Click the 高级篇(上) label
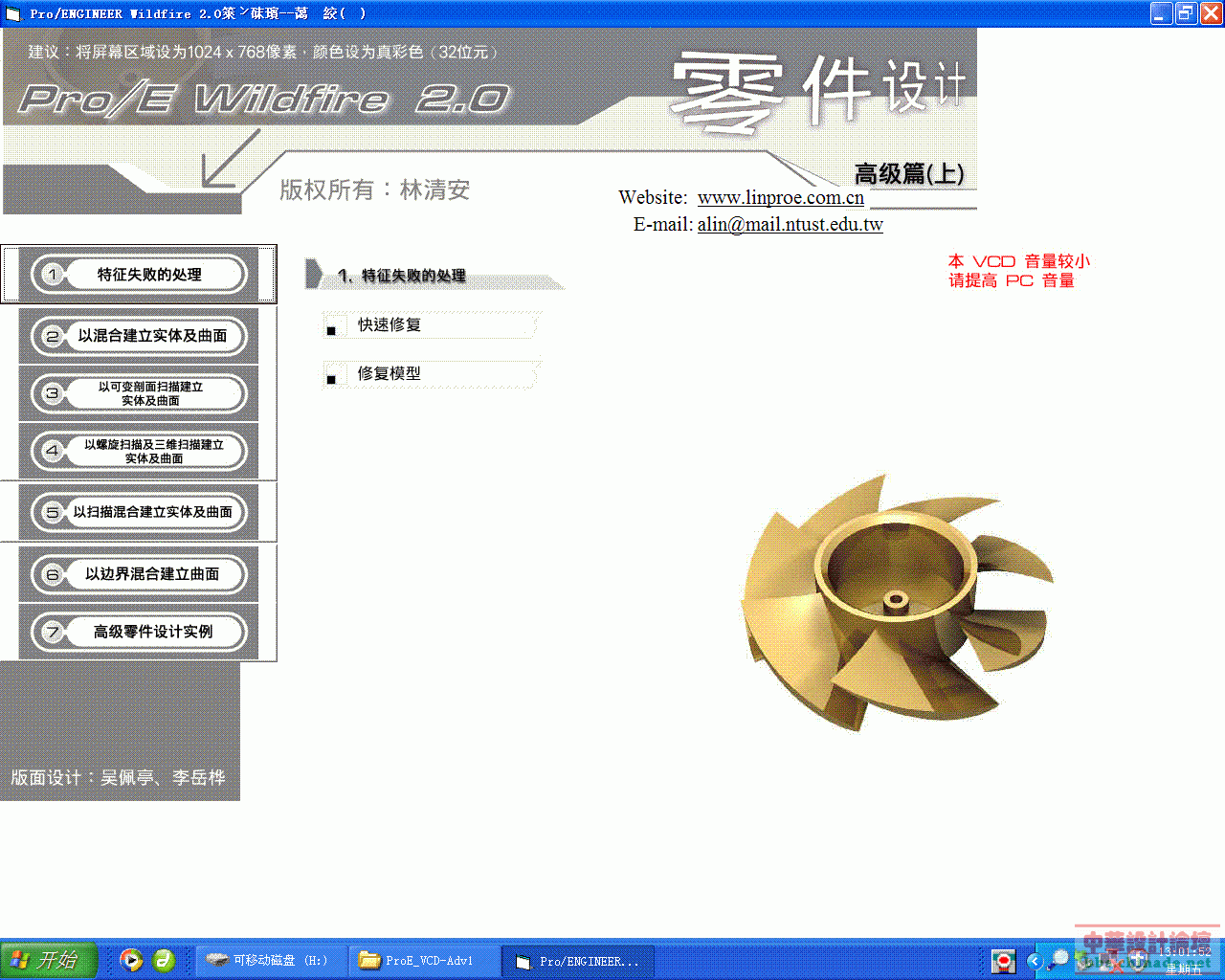Screen dimensions: 1225x980 [x=909, y=173]
